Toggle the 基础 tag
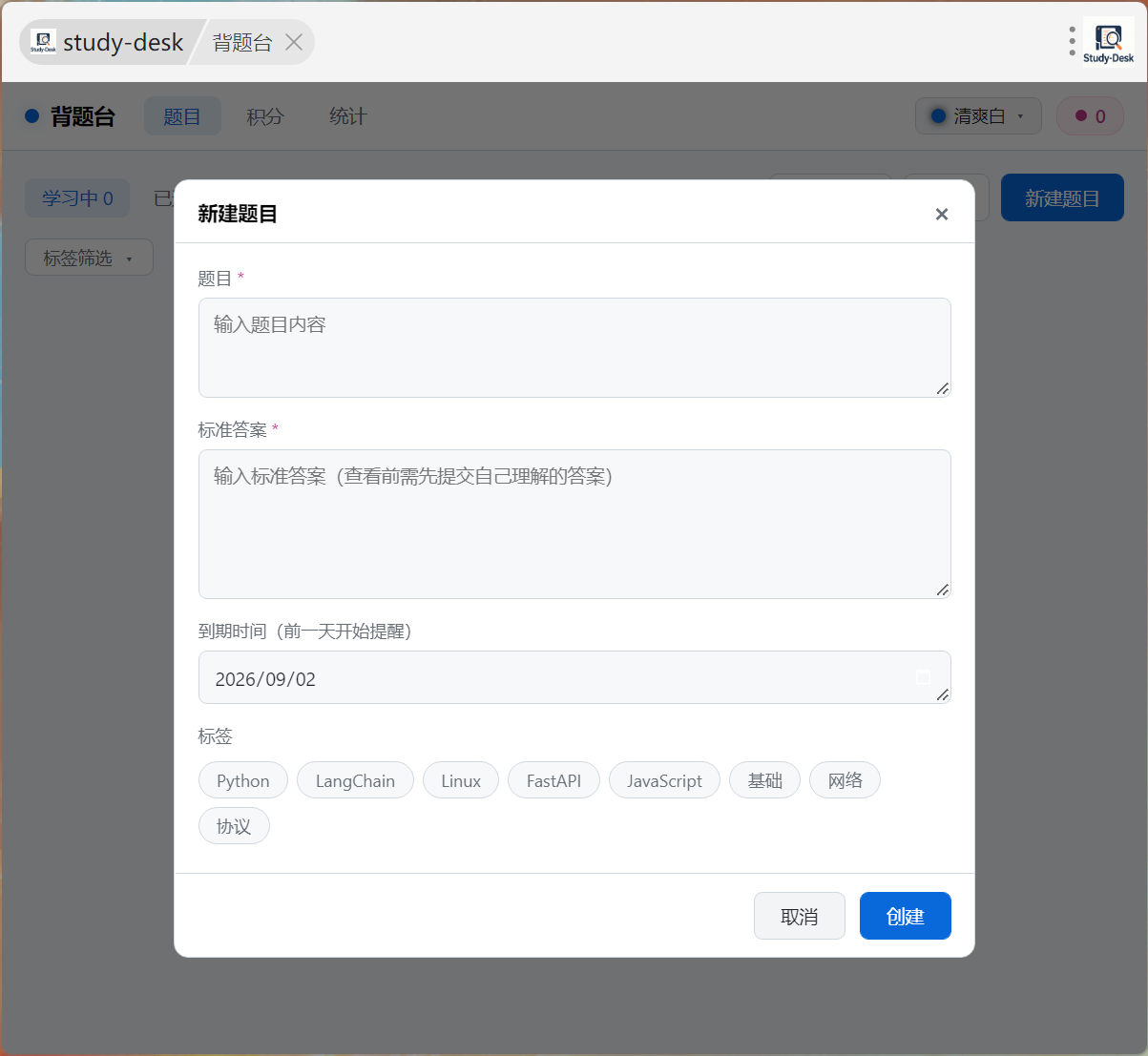The width and height of the screenshot is (1148, 1056). [765, 780]
